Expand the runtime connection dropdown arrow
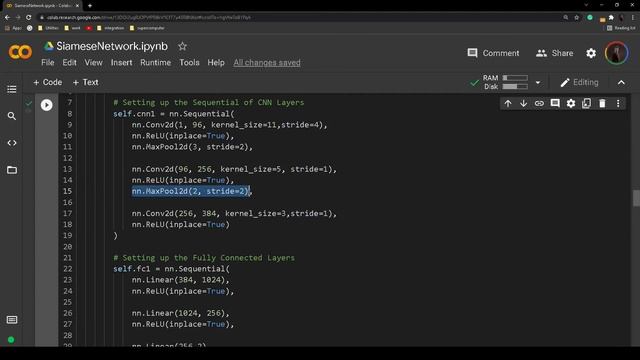 click(x=538, y=82)
